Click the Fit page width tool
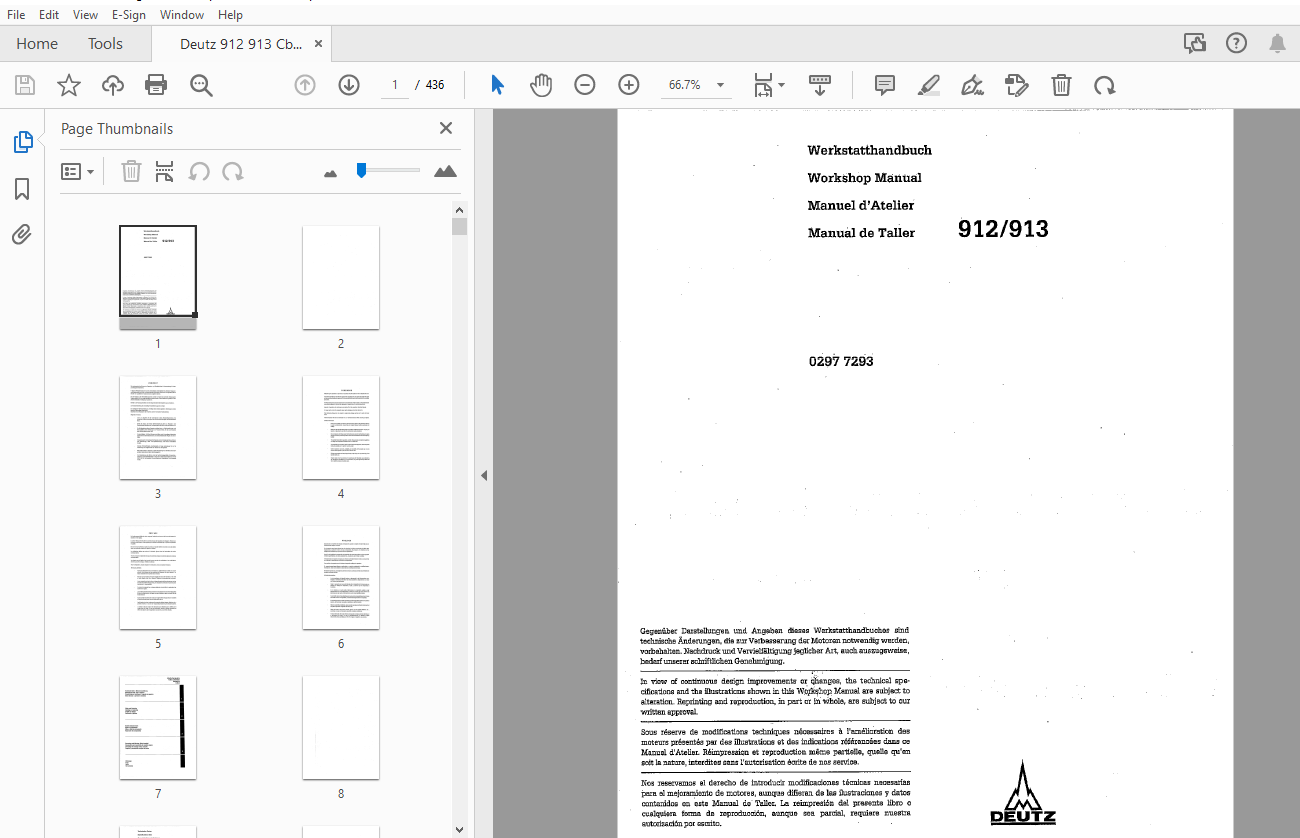The image size is (1300, 838). pyautogui.click(x=764, y=85)
